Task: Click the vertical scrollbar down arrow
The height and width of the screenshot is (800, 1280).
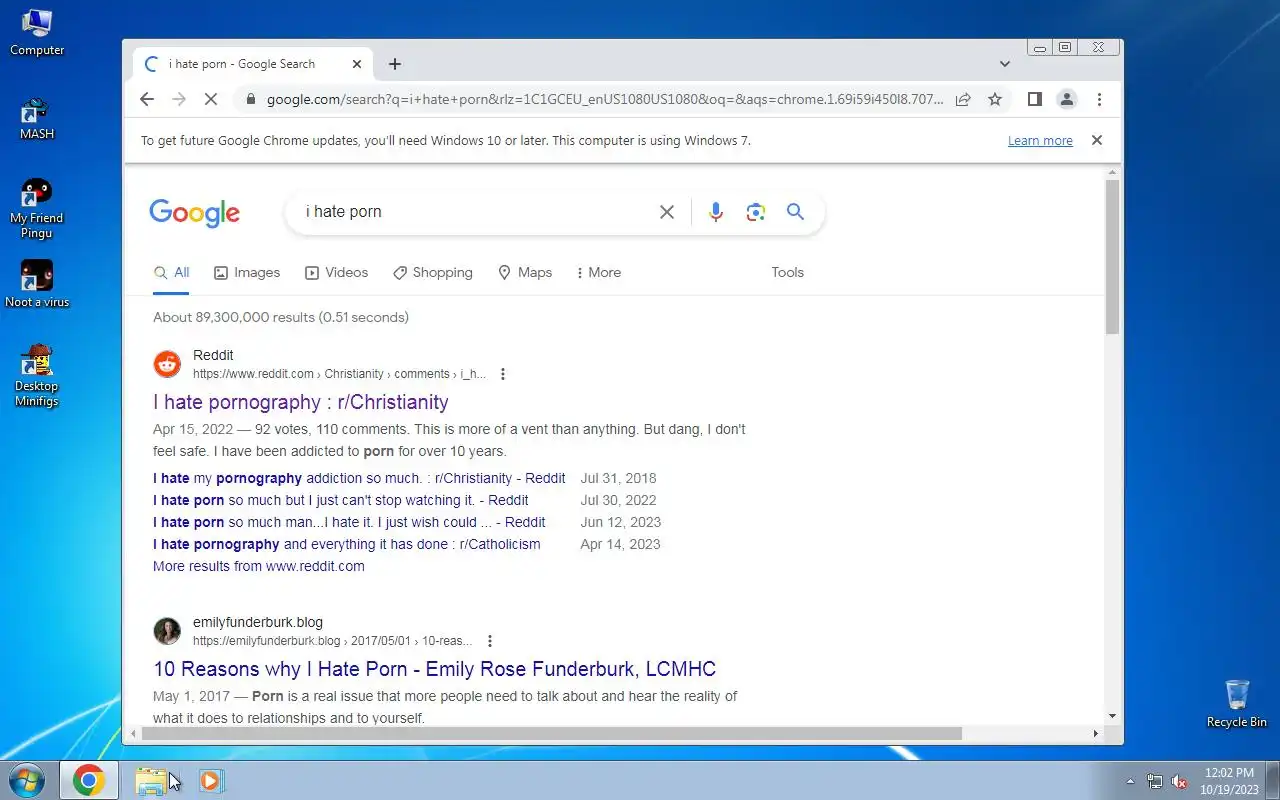Action: click(x=1112, y=716)
